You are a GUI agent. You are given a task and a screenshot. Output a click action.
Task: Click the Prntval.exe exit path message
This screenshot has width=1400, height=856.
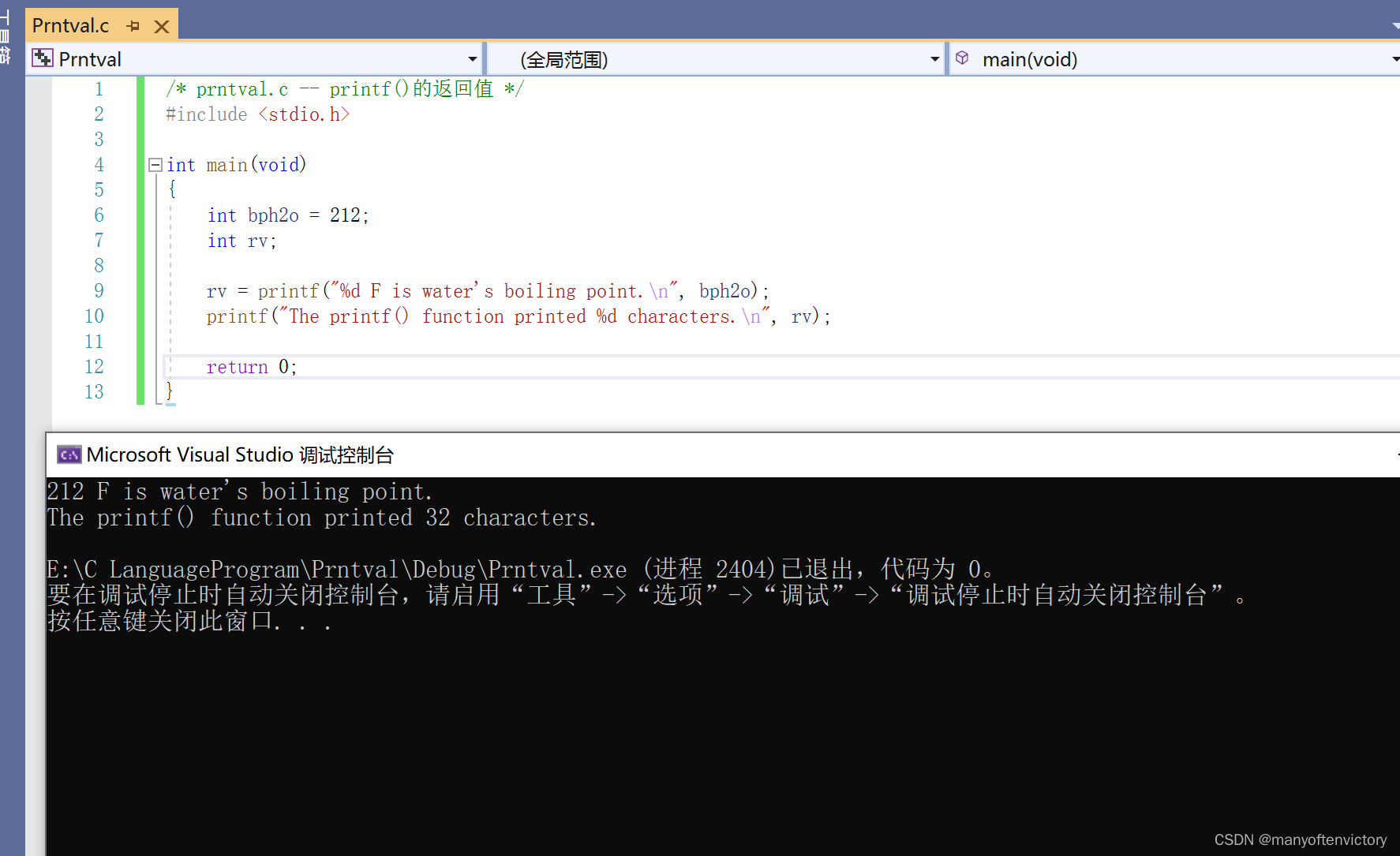coord(521,569)
